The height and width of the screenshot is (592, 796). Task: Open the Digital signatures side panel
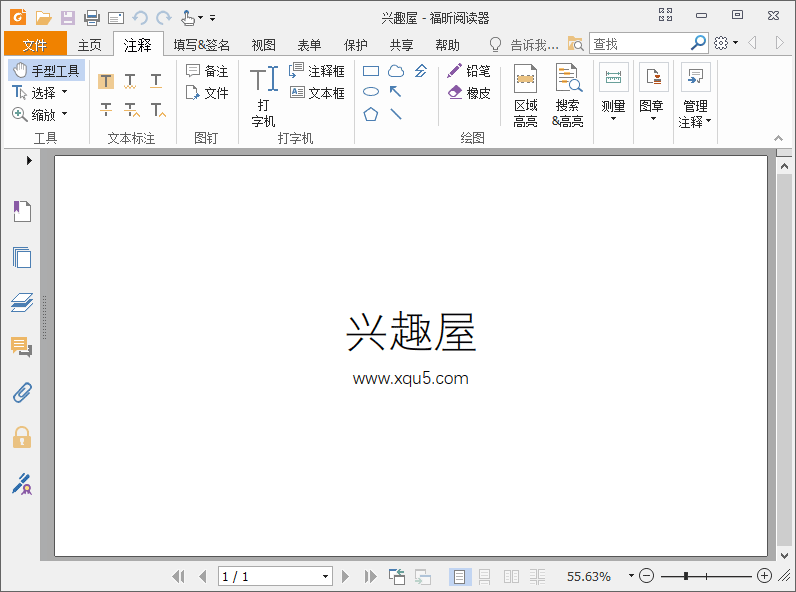[22, 484]
